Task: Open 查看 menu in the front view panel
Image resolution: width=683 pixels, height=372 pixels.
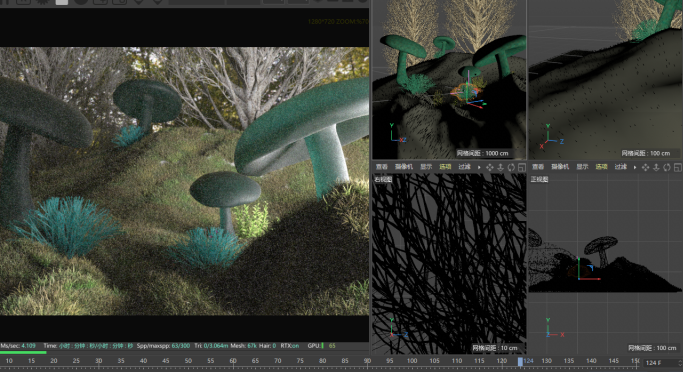Action: 538,167
